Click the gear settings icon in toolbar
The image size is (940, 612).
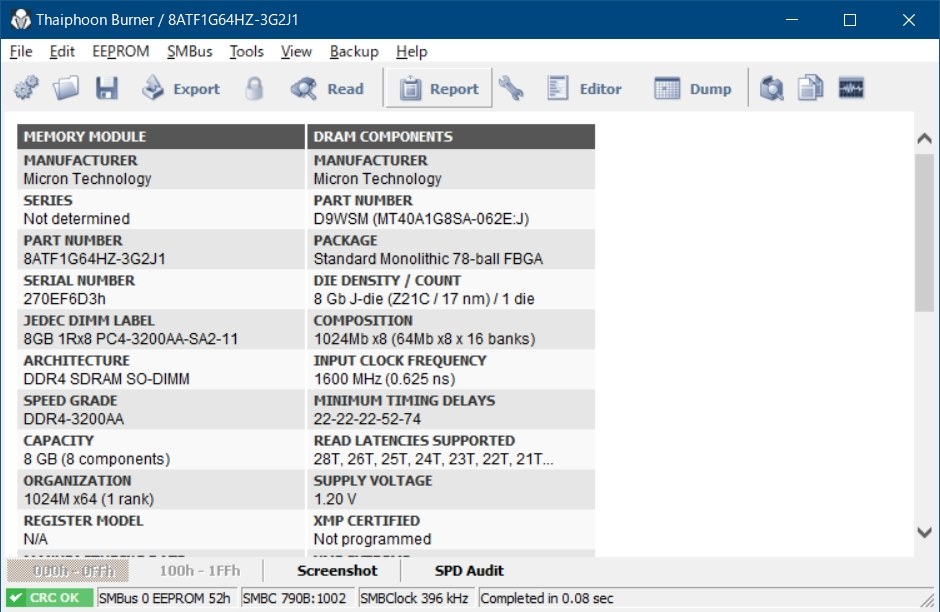tap(26, 88)
